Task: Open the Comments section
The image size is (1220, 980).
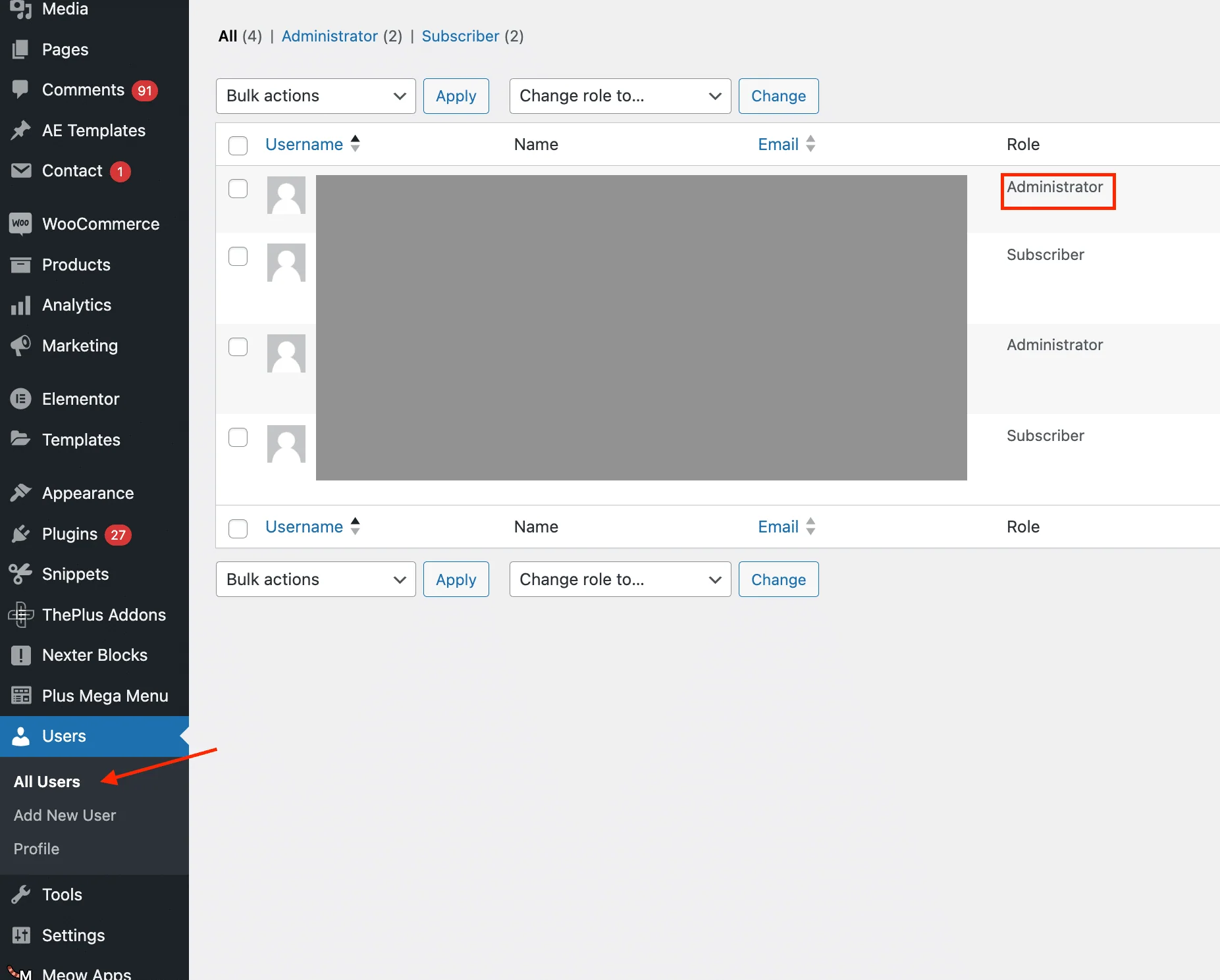Action: [83, 90]
